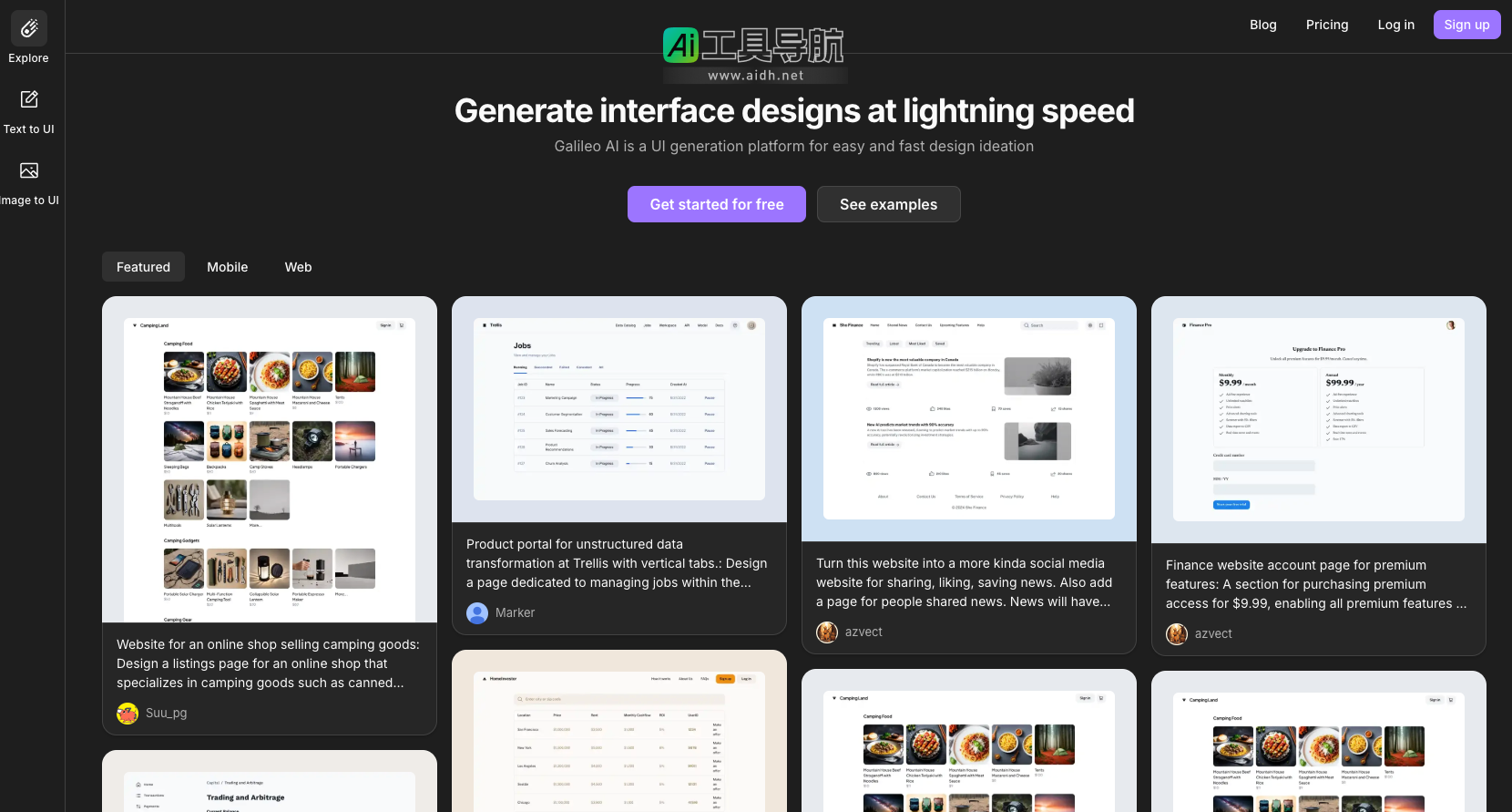Open the Trellis Jobs portal design thumbnail
1512x812 pixels.
click(619, 409)
